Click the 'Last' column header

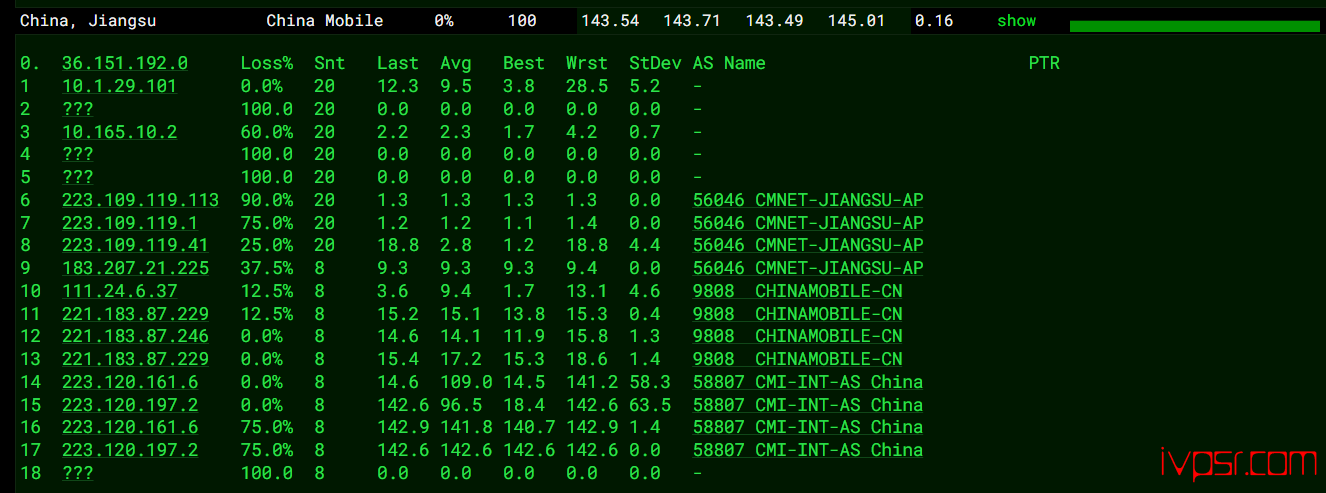(398, 63)
